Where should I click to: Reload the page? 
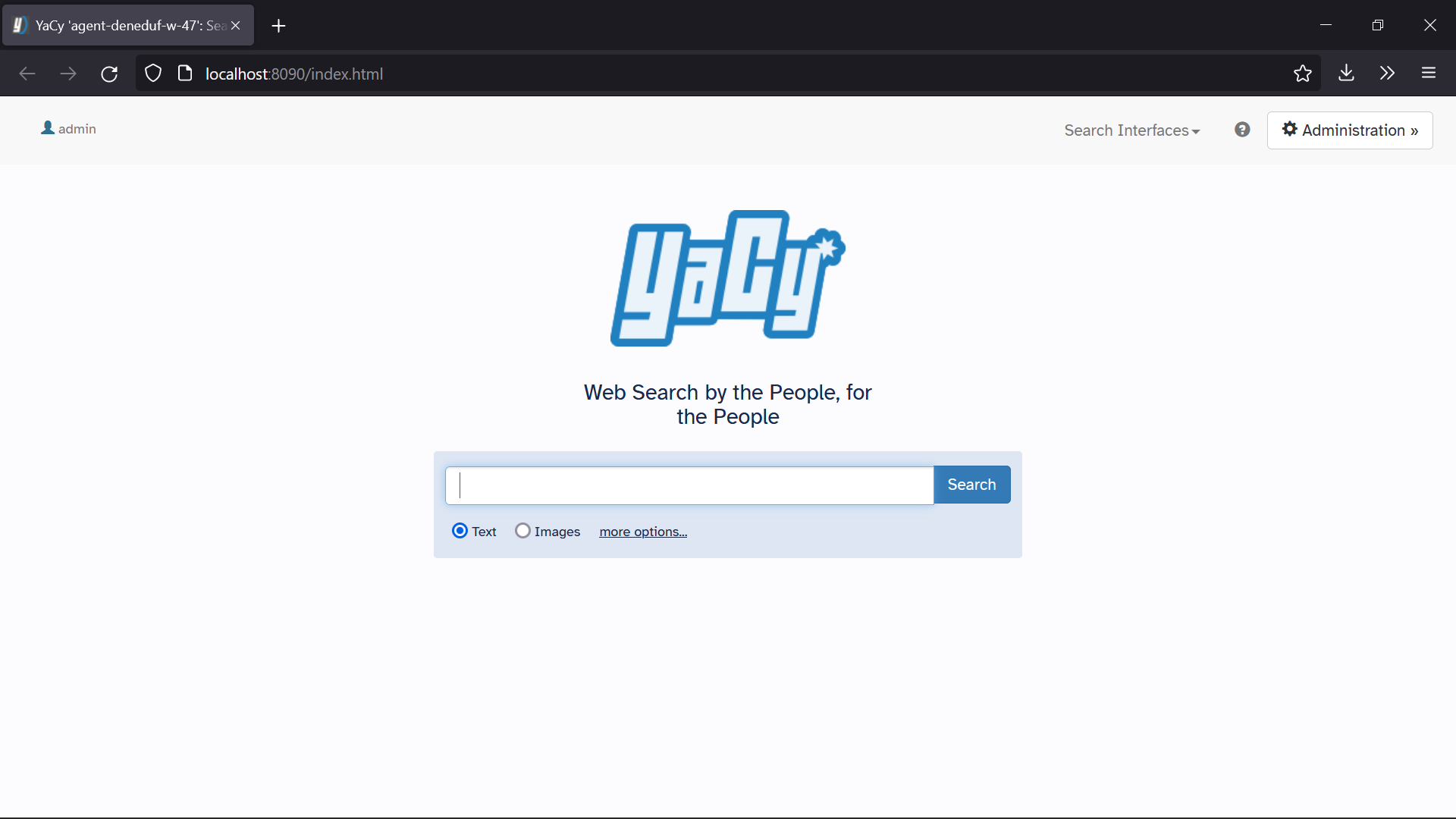109,74
